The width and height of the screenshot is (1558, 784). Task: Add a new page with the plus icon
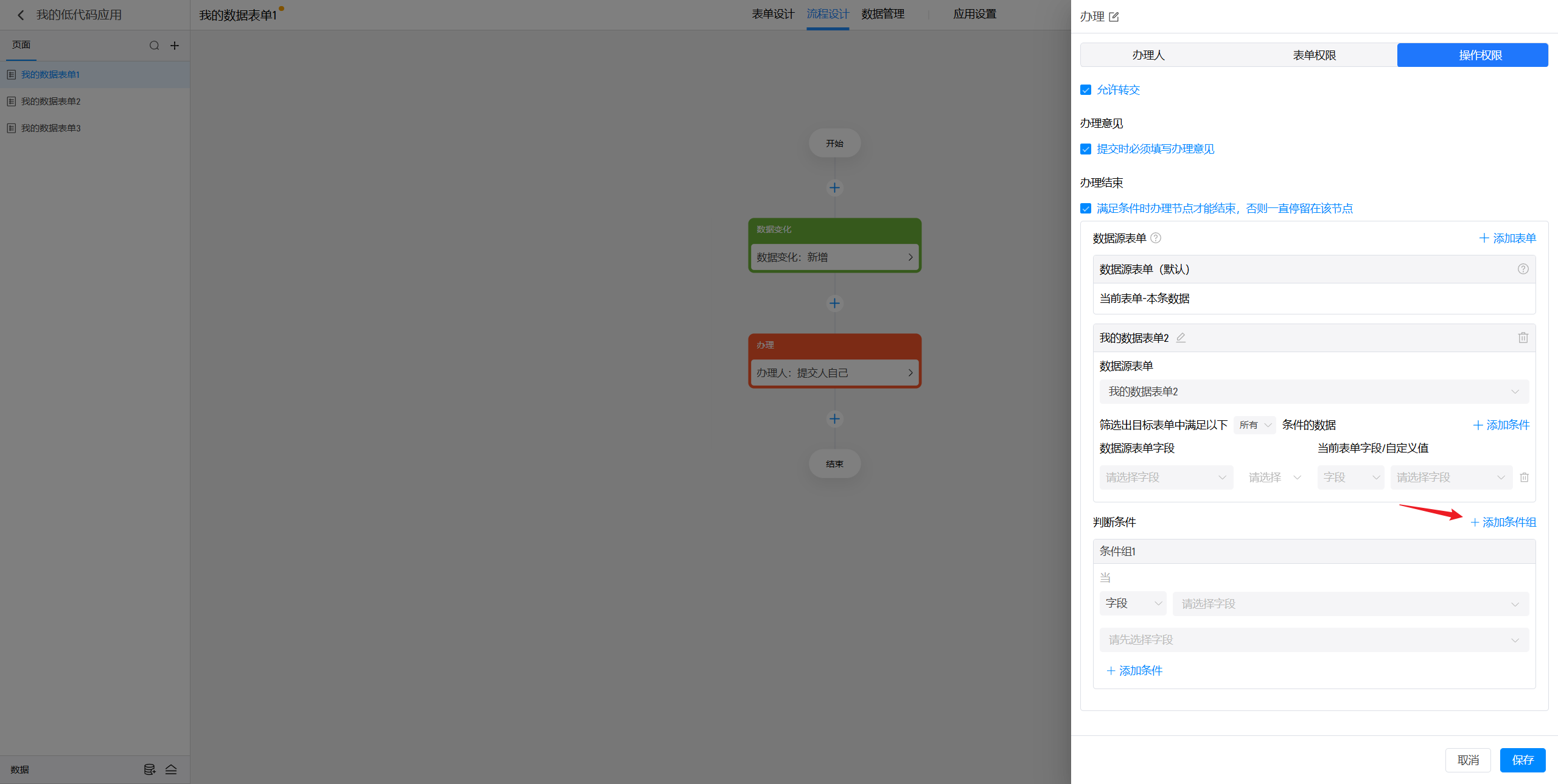pos(175,46)
